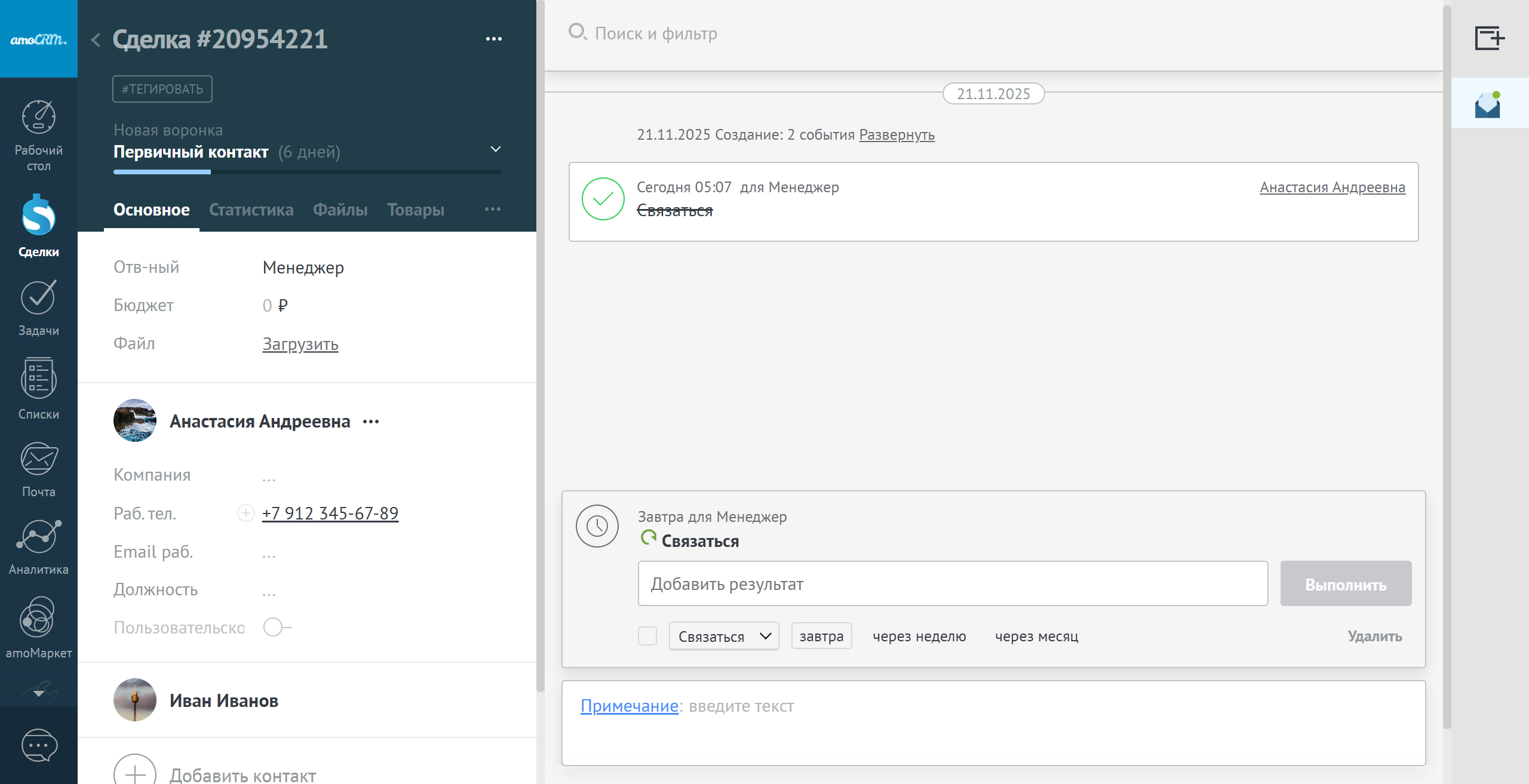Screen dimensions: 1529x784
Task: Click envelope notification icon on right panel
Action: [1487, 104]
